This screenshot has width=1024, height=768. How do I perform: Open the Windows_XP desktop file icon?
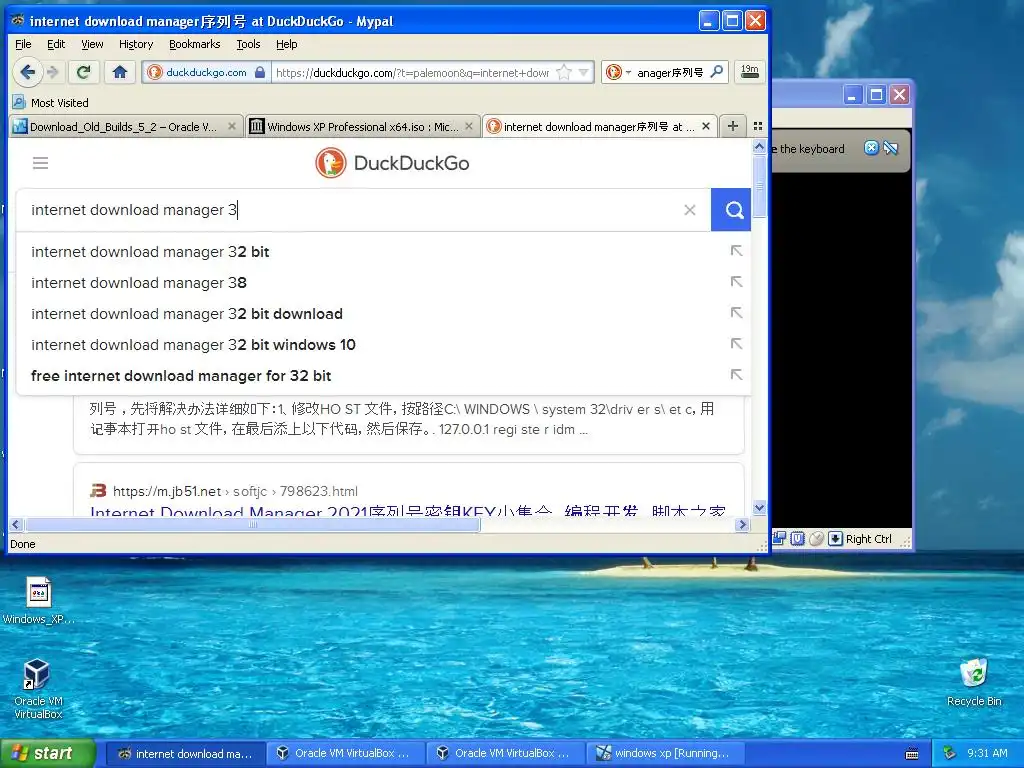pos(38,601)
